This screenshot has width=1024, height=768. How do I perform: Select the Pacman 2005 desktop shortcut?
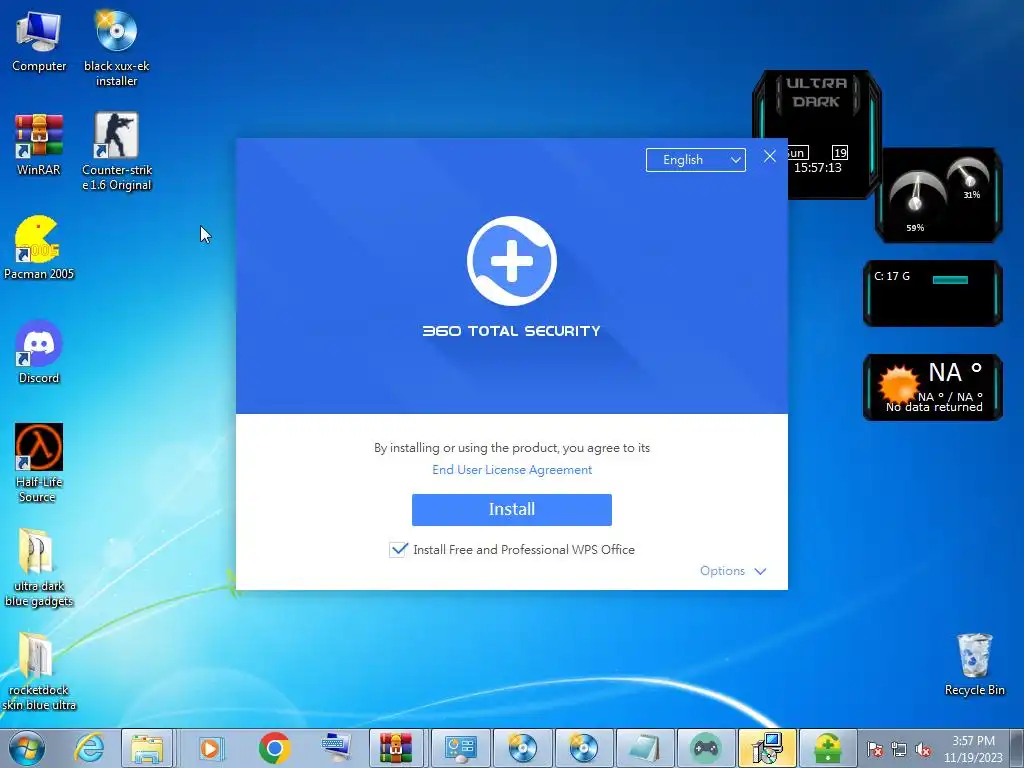[x=39, y=248]
